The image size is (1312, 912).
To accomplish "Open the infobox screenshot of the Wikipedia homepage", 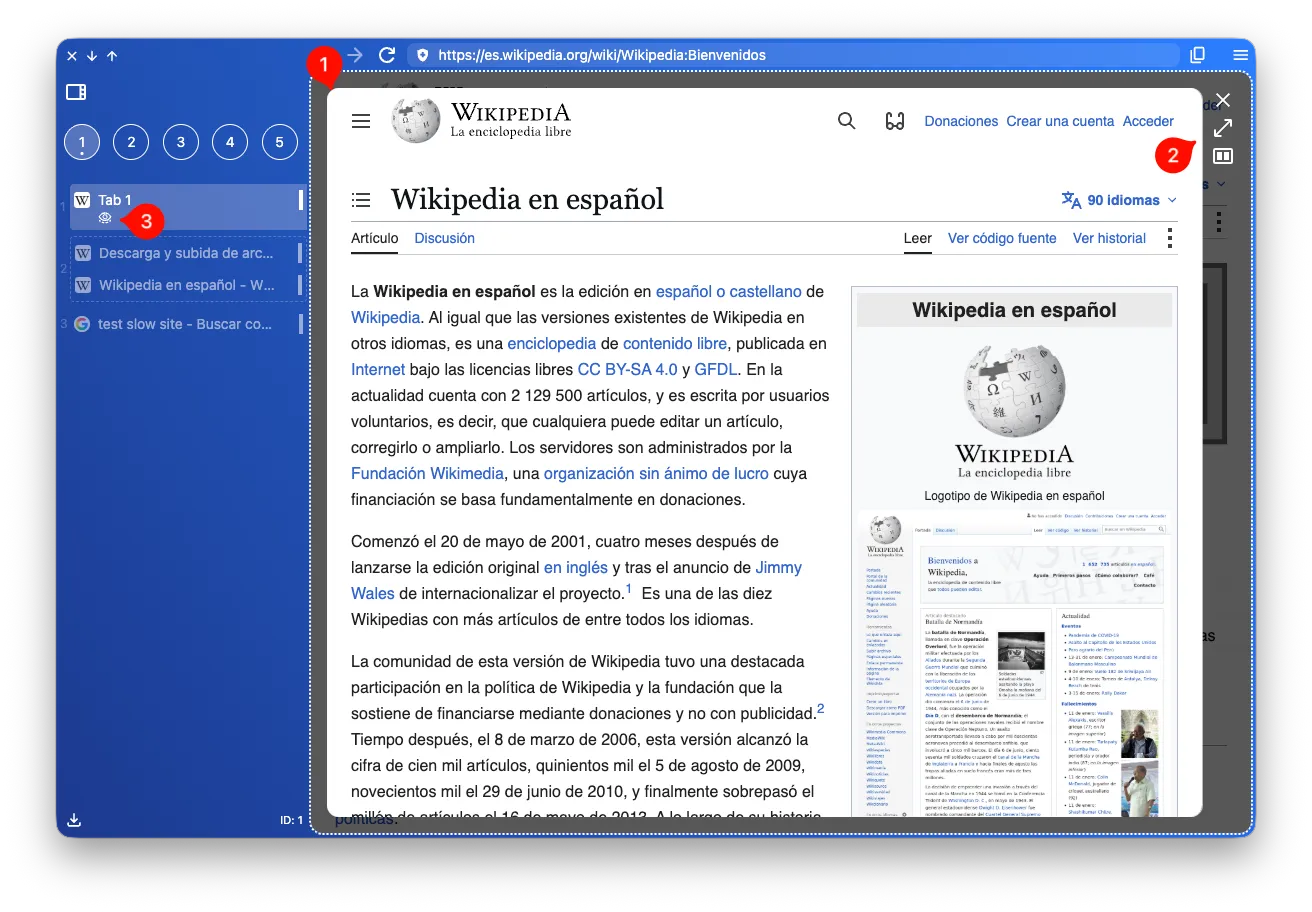I will point(1014,663).
